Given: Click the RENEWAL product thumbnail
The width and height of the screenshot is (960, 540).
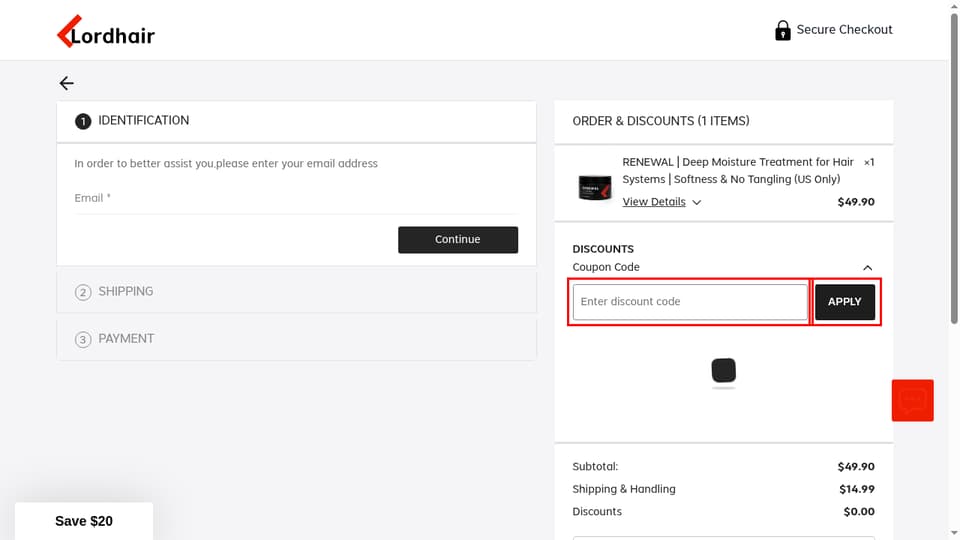Looking at the screenshot, I should tap(594, 186).
